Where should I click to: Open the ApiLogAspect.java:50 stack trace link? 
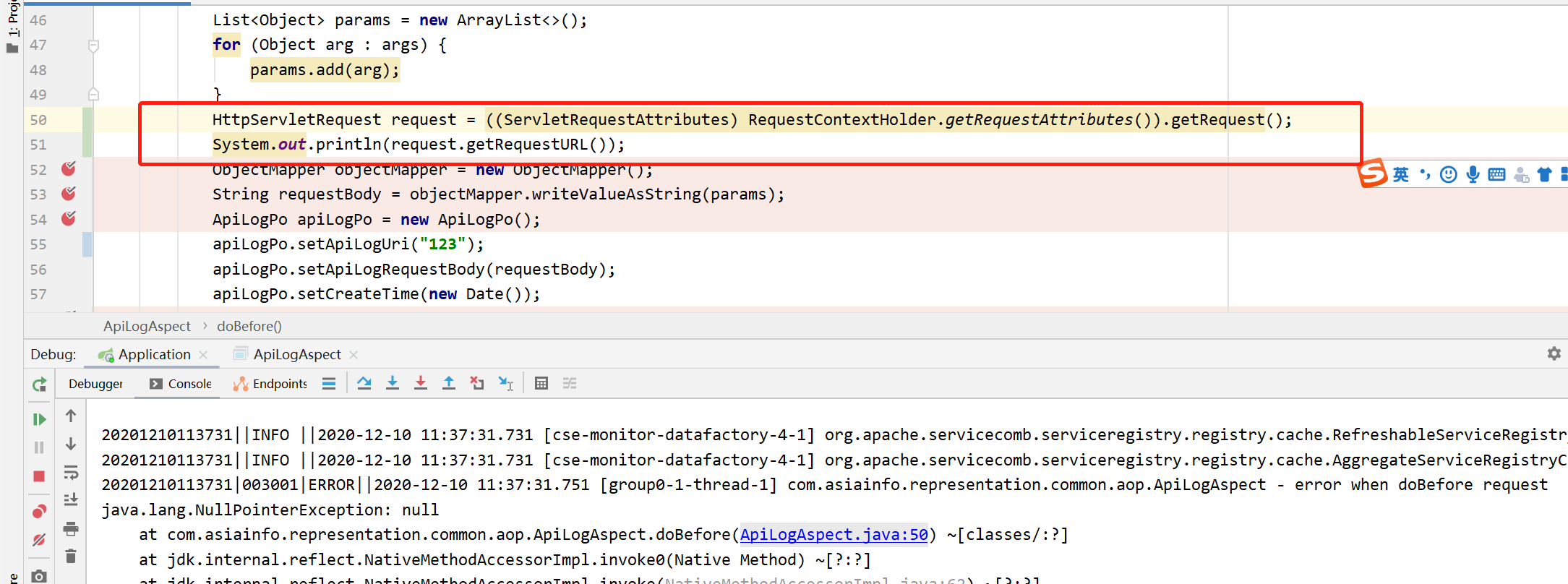coord(834,535)
